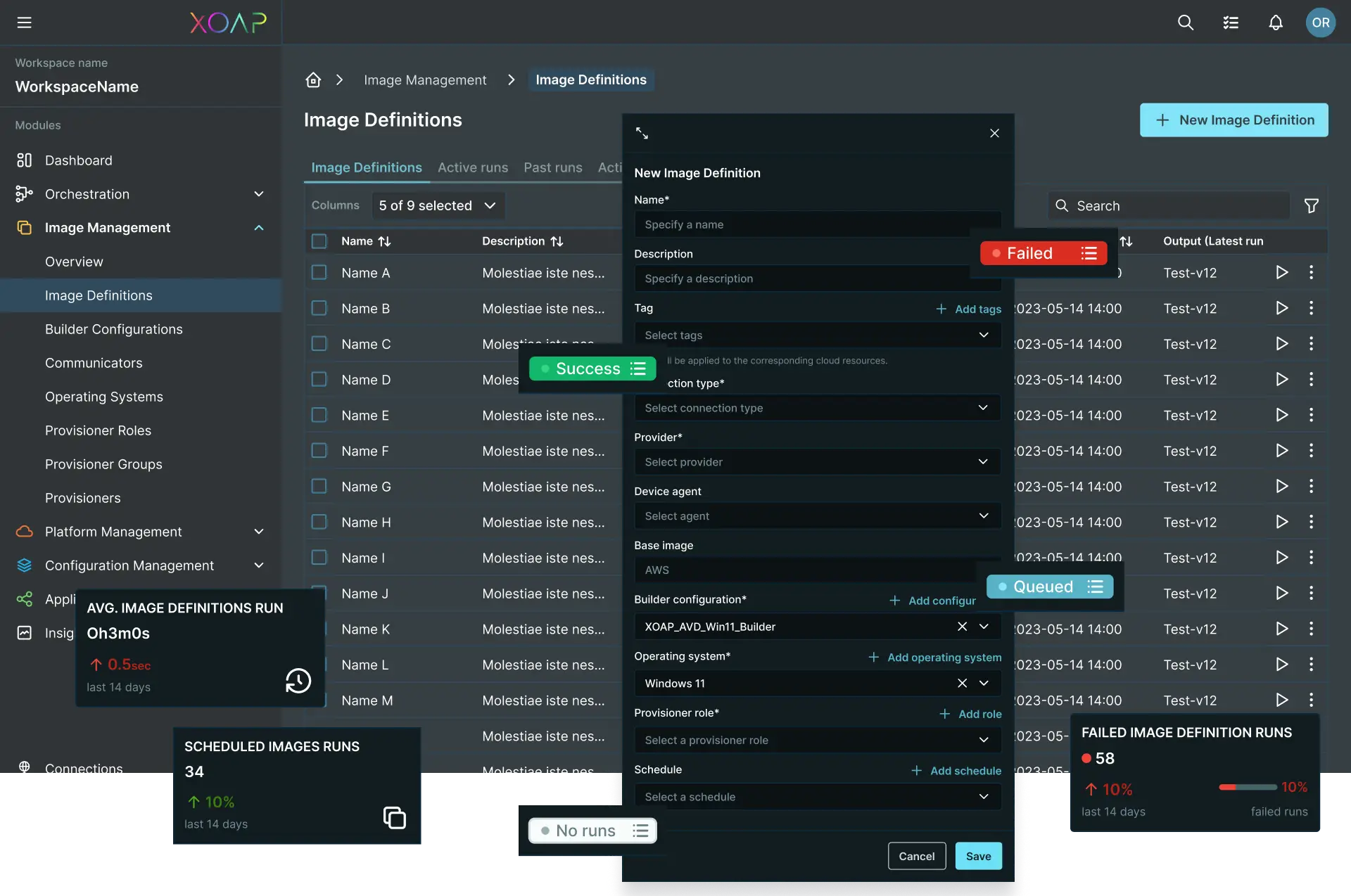Click the Cancel button
This screenshot has width=1351, height=896.
tap(917, 856)
